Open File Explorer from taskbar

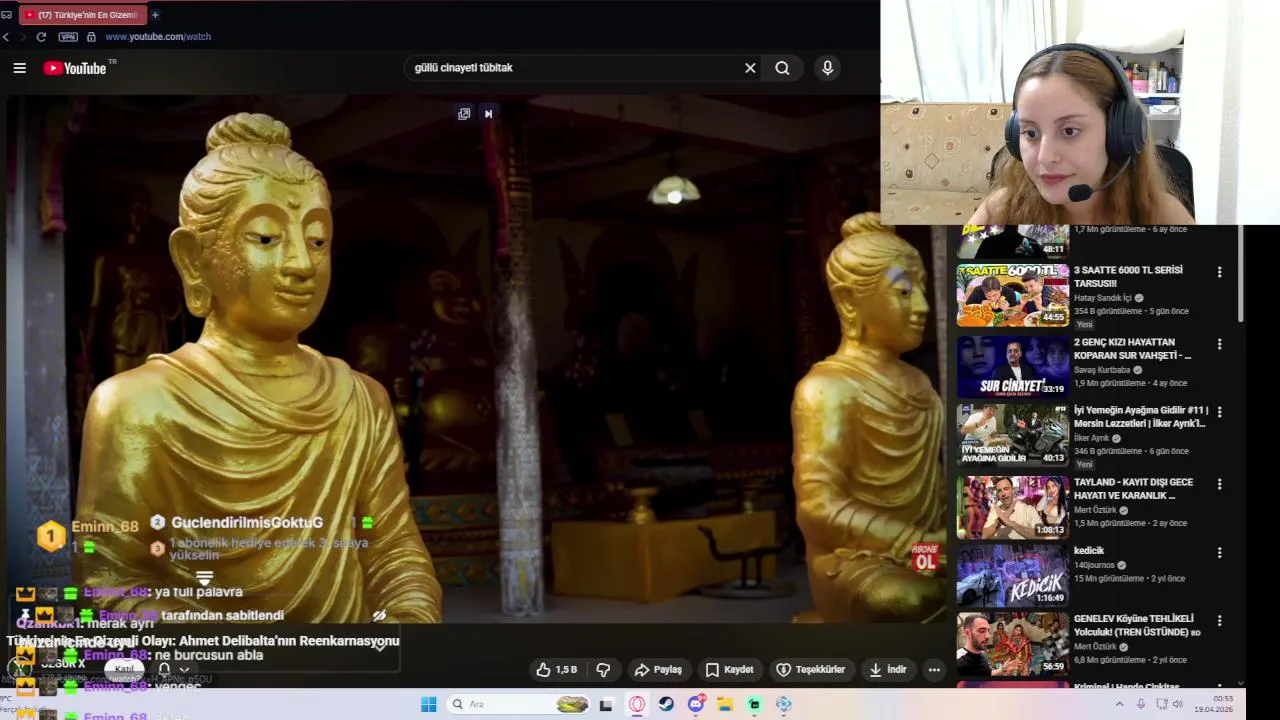[x=725, y=705]
